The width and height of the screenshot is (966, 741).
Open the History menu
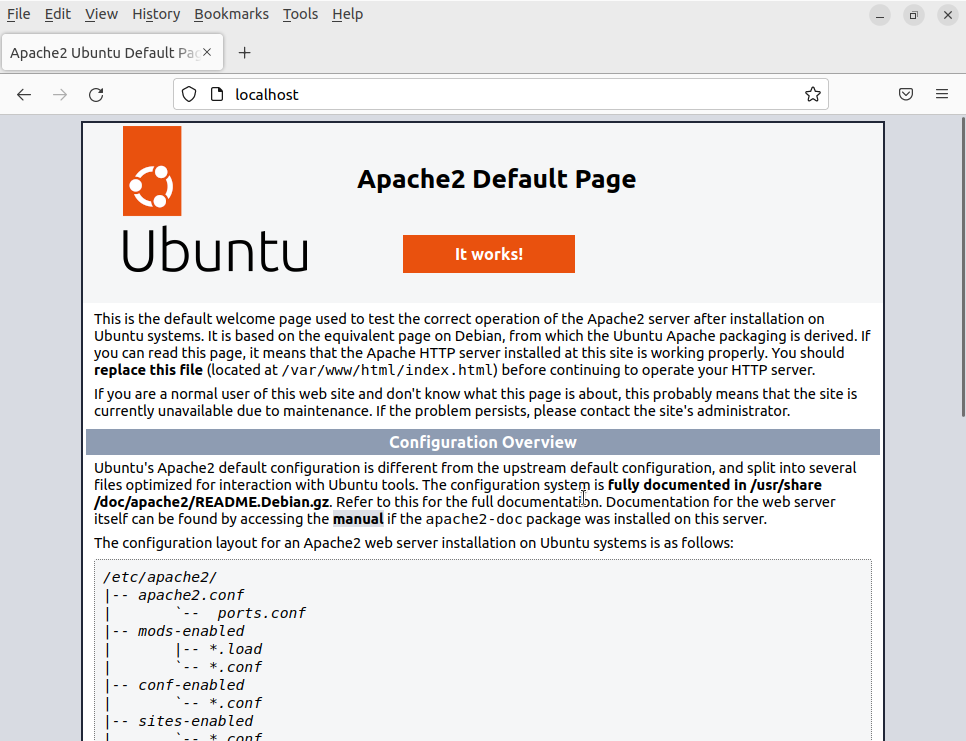coord(156,14)
